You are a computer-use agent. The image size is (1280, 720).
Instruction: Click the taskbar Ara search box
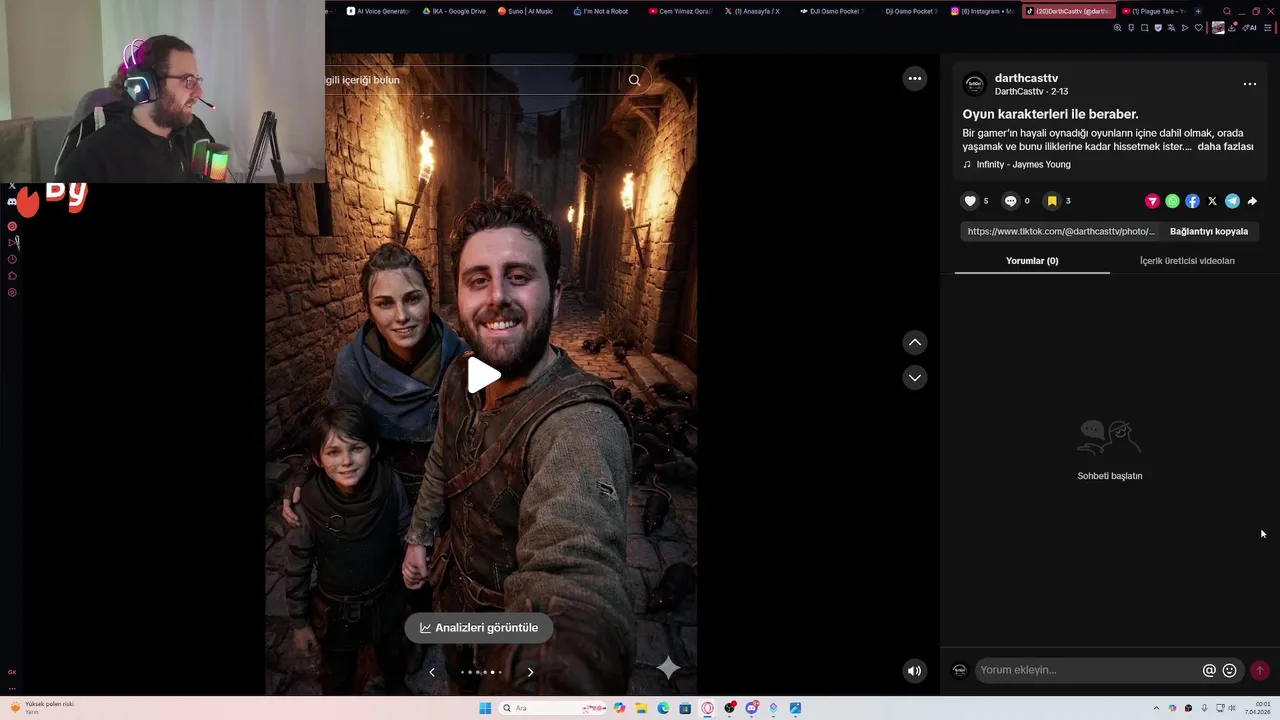[550, 708]
